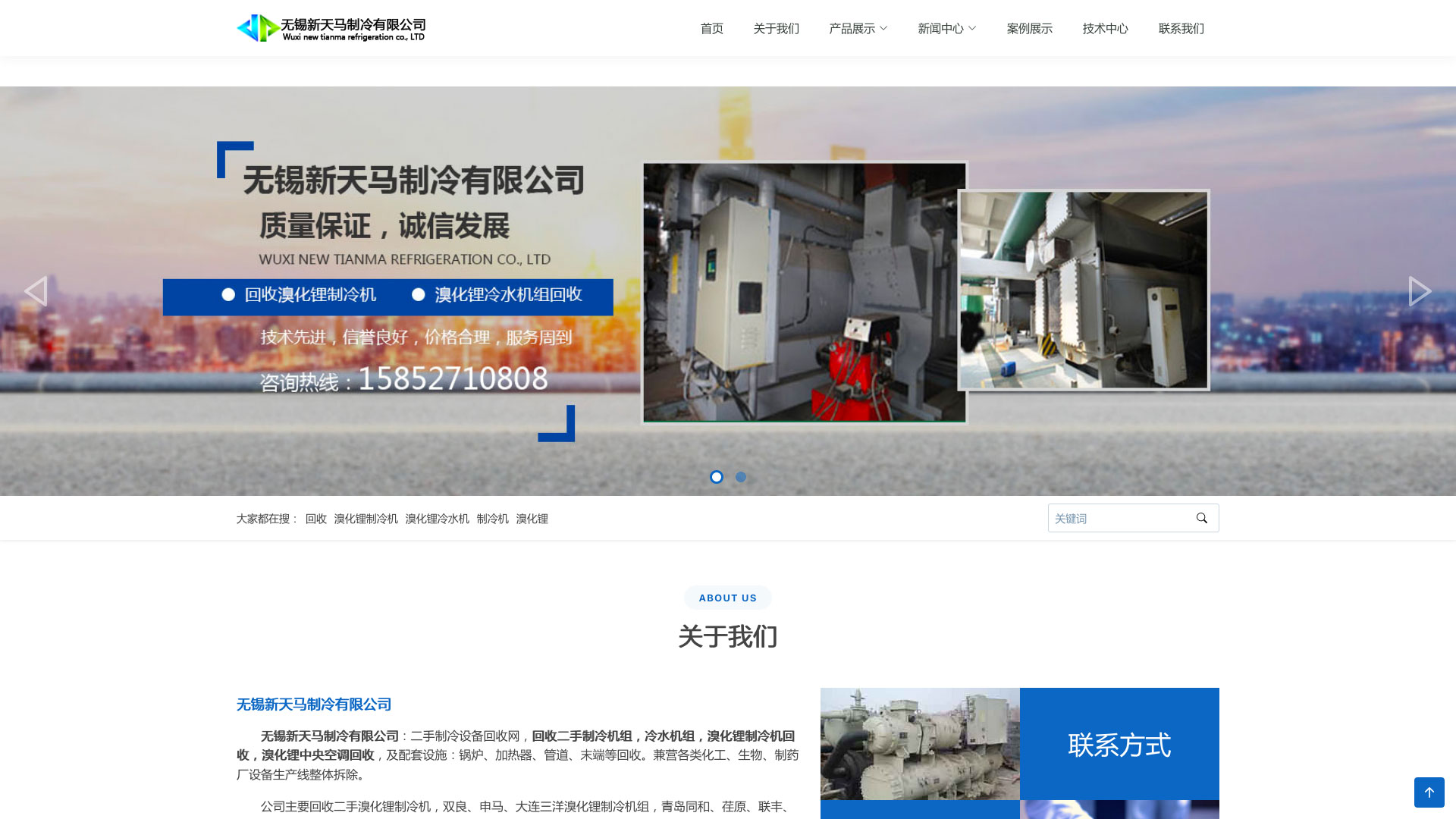Click the 溴化锂制冷机 popular search link
This screenshot has width=1456, height=819.
[x=366, y=519]
